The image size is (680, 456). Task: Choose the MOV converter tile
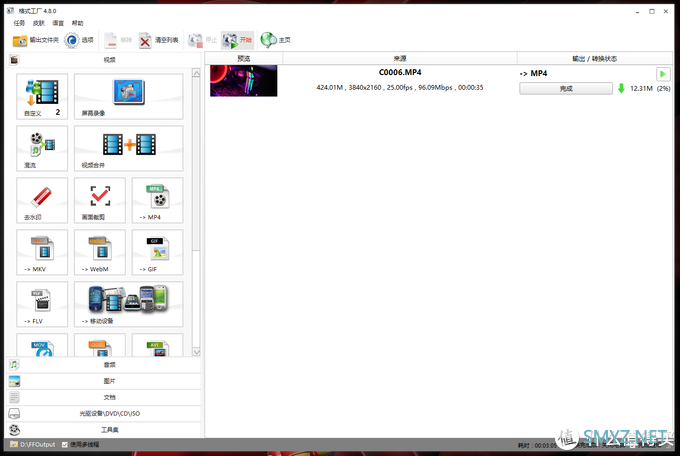tap(42, 345)
